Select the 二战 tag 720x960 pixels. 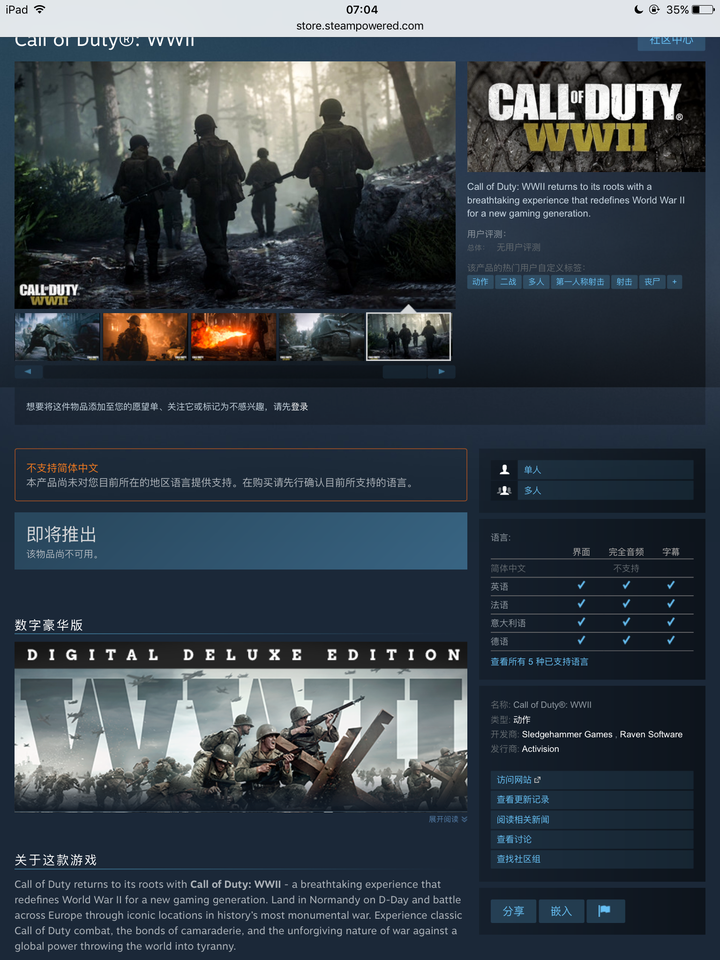coord(508,282)
